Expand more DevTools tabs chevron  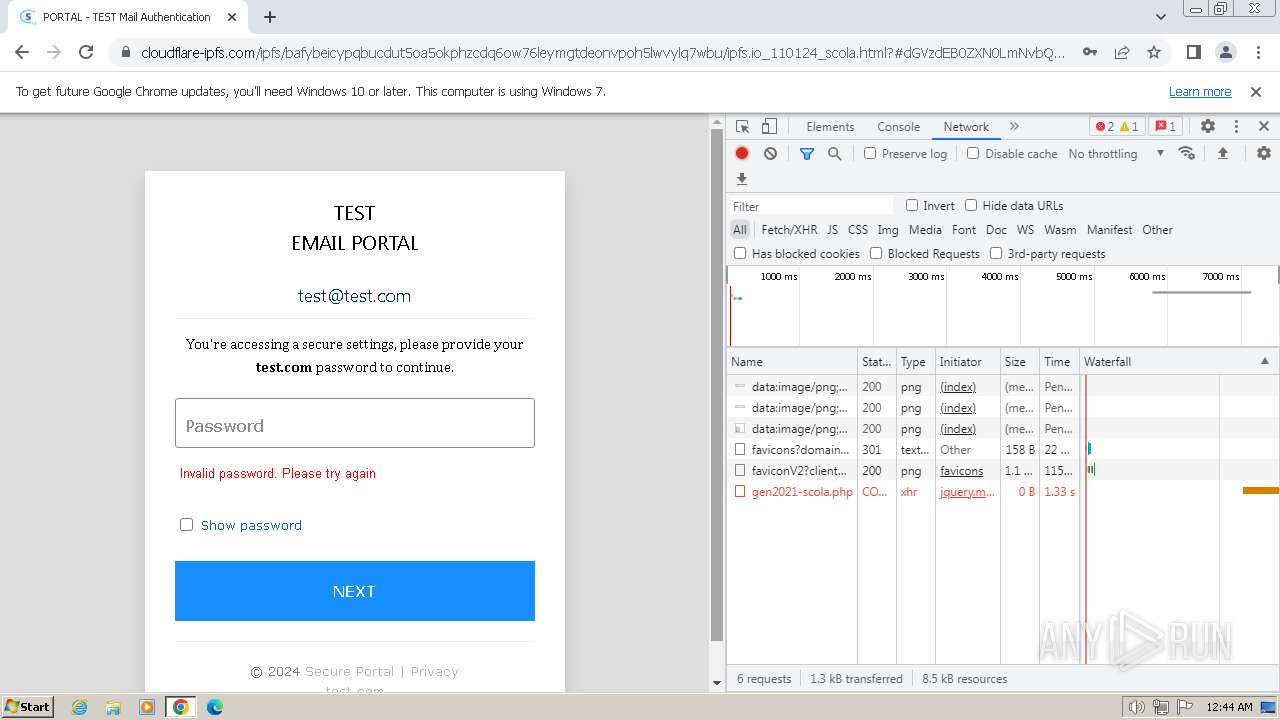point(1014,127)
